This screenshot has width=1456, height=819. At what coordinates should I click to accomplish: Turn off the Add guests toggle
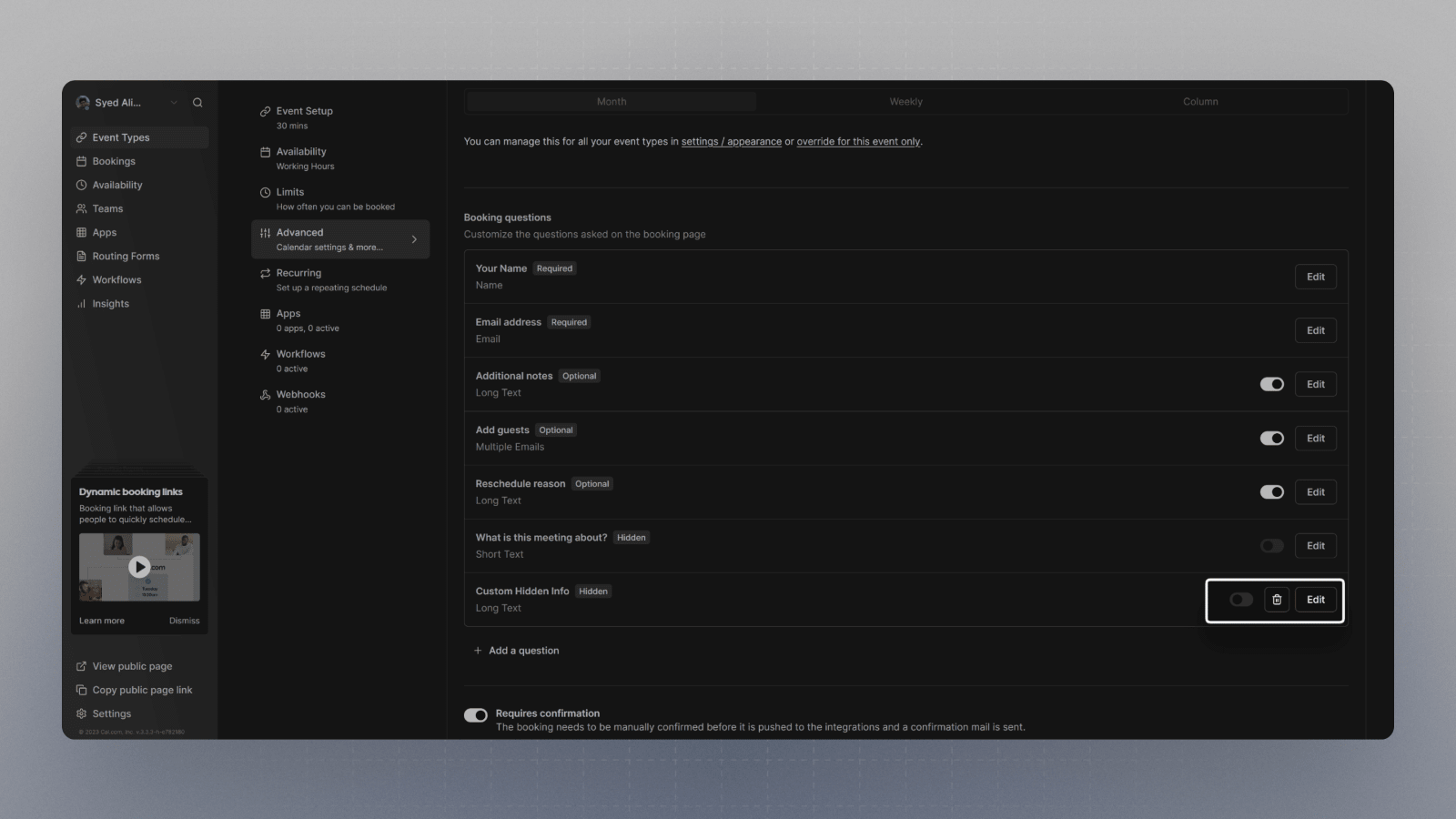[1271, 439]
